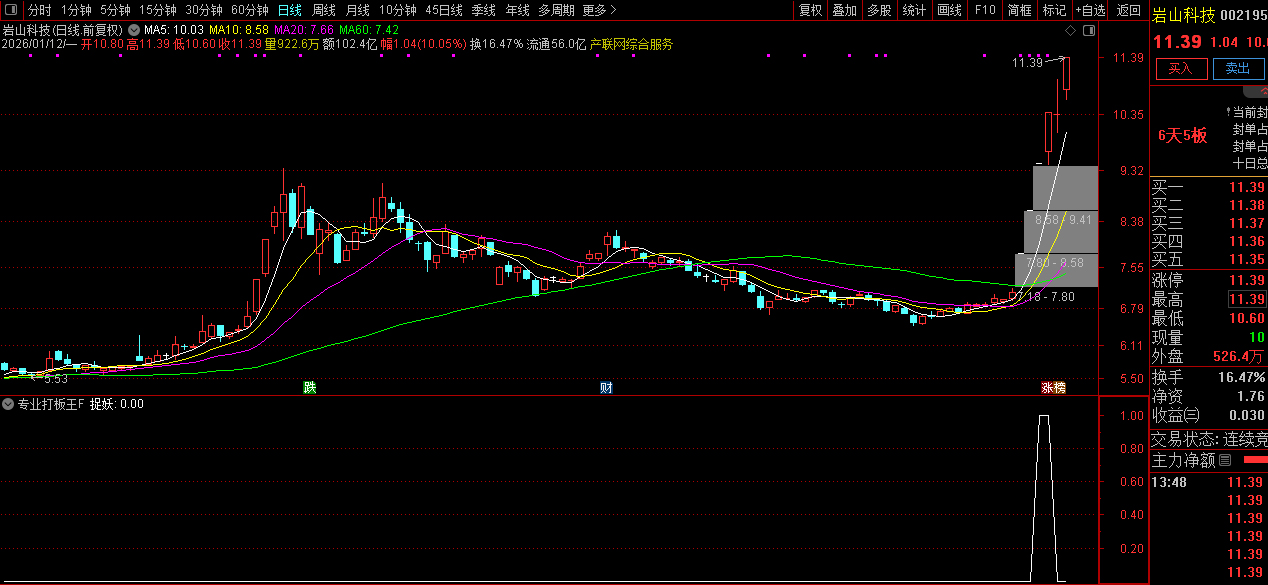The height and width of the screenshot is (585, 1268).
Task: Click the 交易状态 status line
Action: click(1209, 439)
